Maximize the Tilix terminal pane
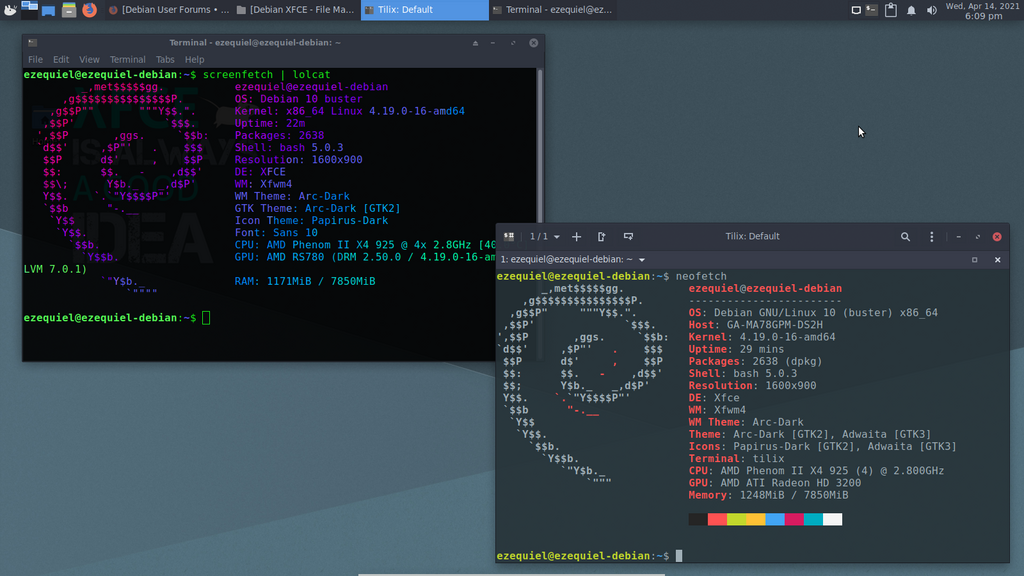The image size is (1024, 576). click(x=974, y=260)
